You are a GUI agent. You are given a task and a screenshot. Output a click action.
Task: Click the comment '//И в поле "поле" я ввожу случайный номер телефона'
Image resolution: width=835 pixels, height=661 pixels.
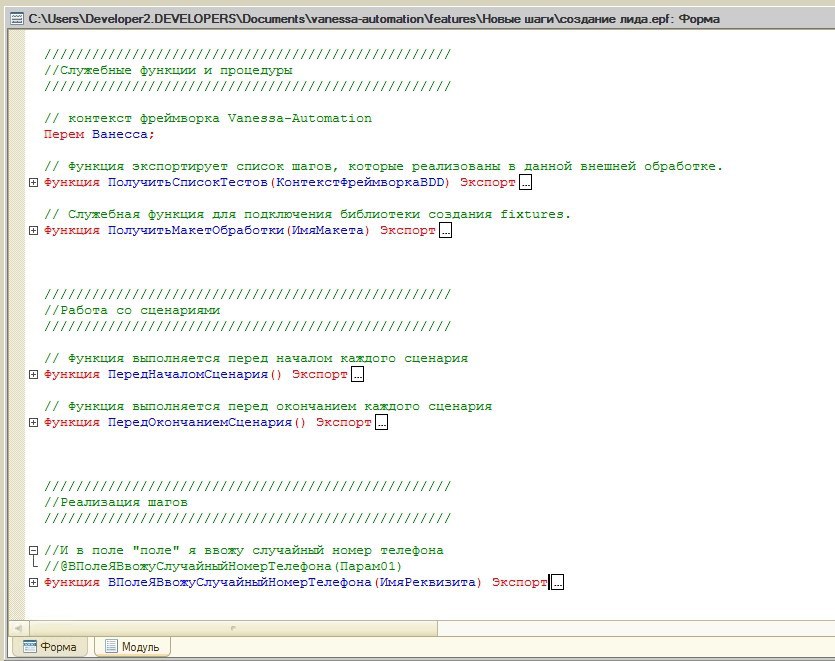click(x=244, y=550)
